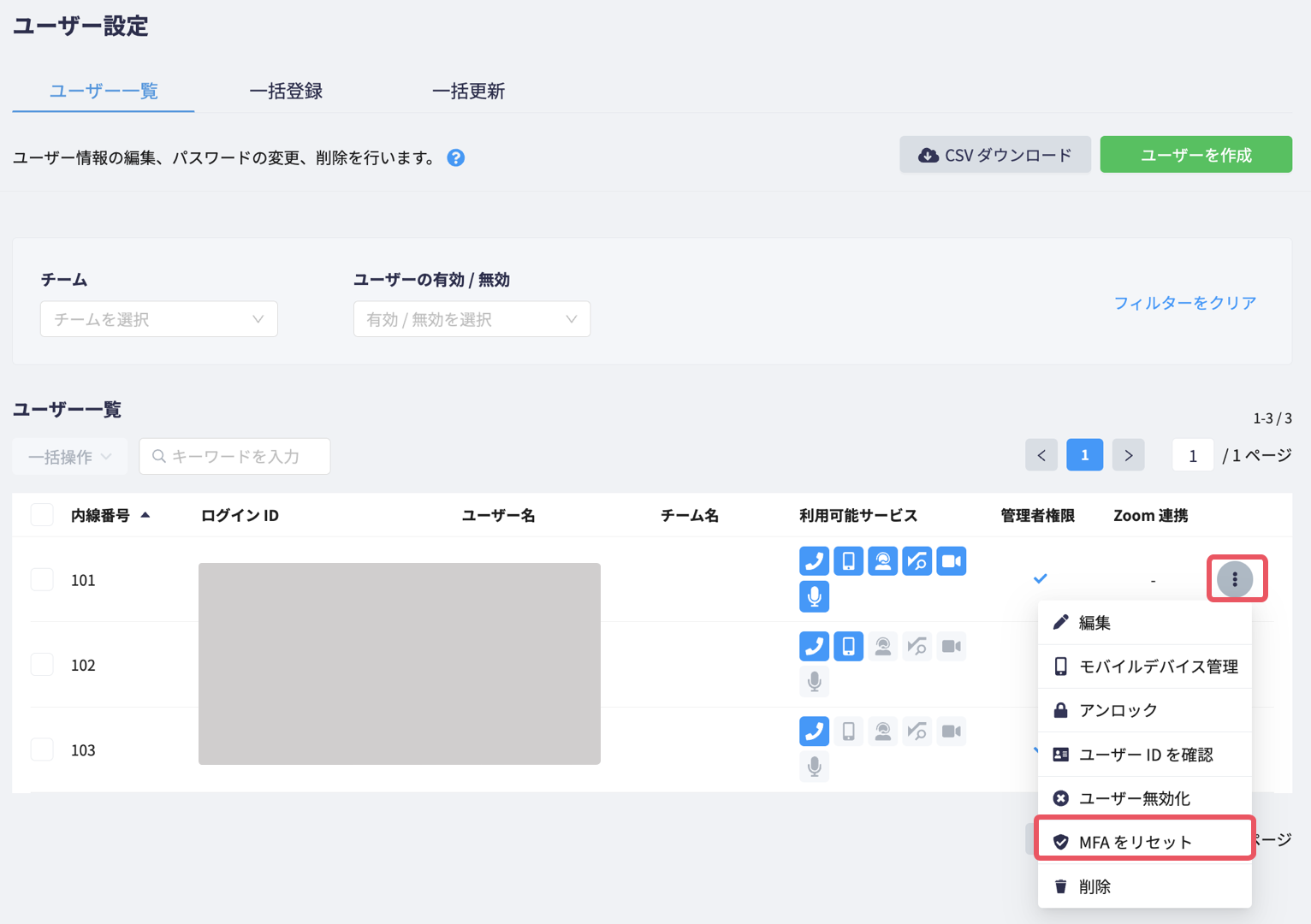Click the ユーザーを作成 button

point(1195,155)
